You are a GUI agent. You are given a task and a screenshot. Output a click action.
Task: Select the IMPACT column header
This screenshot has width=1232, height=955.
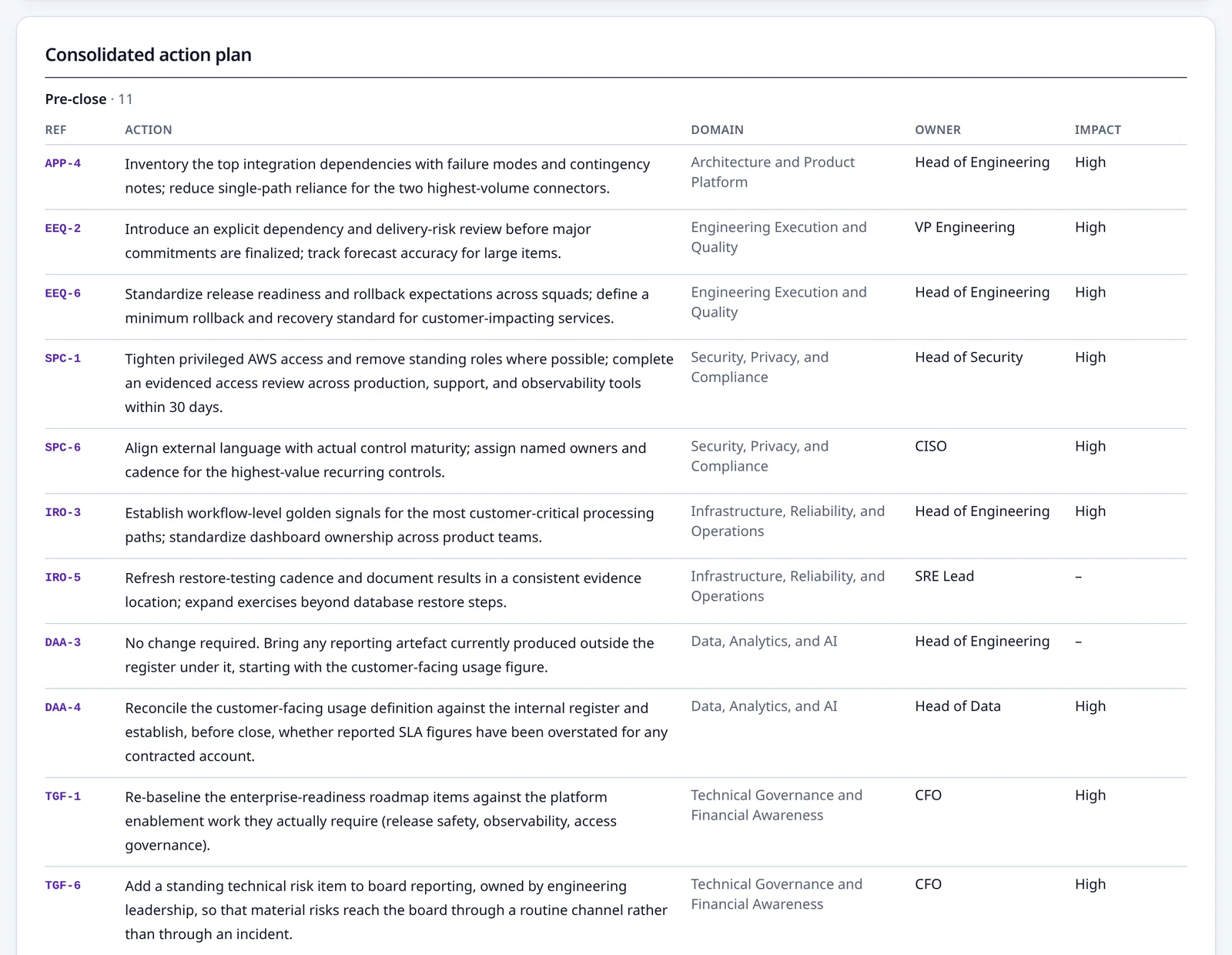coord(1098,129)
